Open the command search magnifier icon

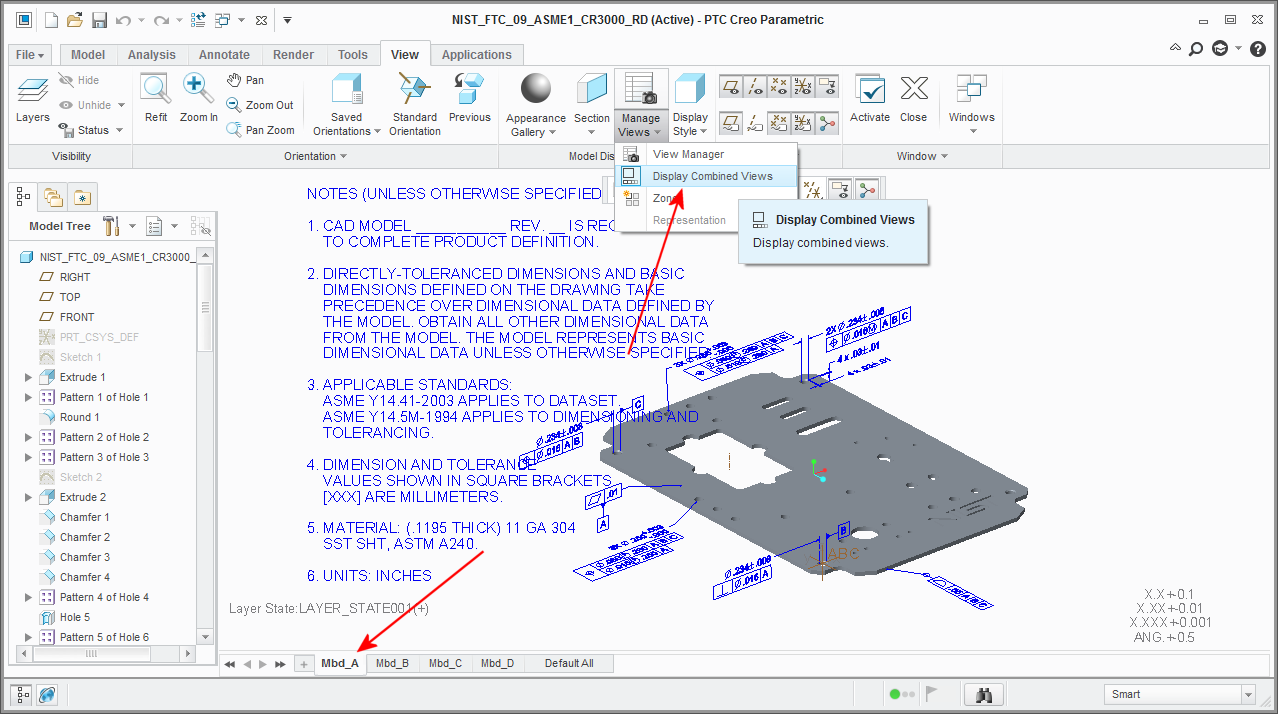[x=1196, y=48]
